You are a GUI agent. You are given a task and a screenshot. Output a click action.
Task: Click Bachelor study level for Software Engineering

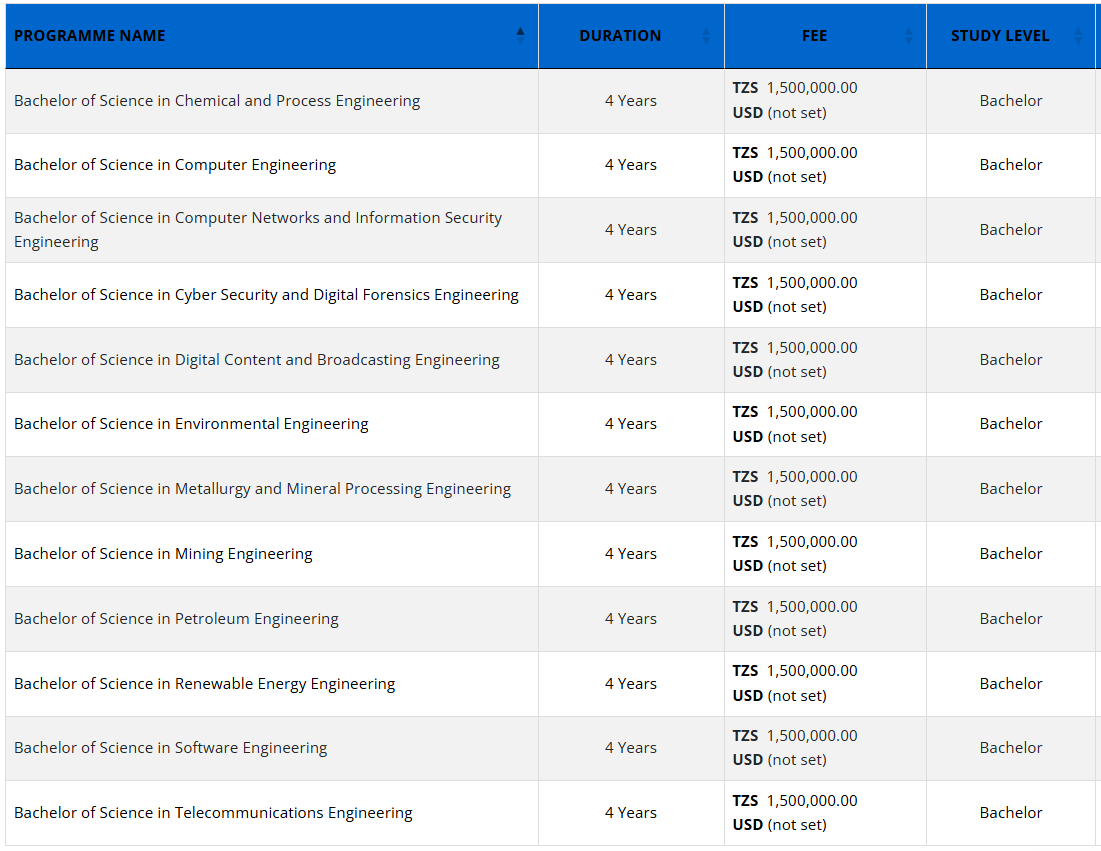pos(1011,748)
